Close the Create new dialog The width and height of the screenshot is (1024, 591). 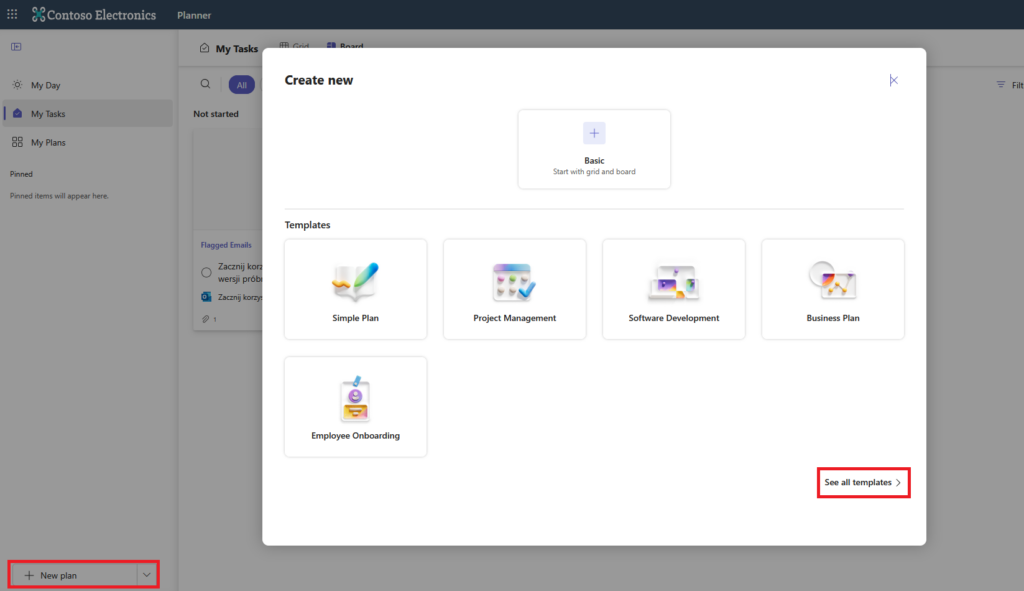893,80
